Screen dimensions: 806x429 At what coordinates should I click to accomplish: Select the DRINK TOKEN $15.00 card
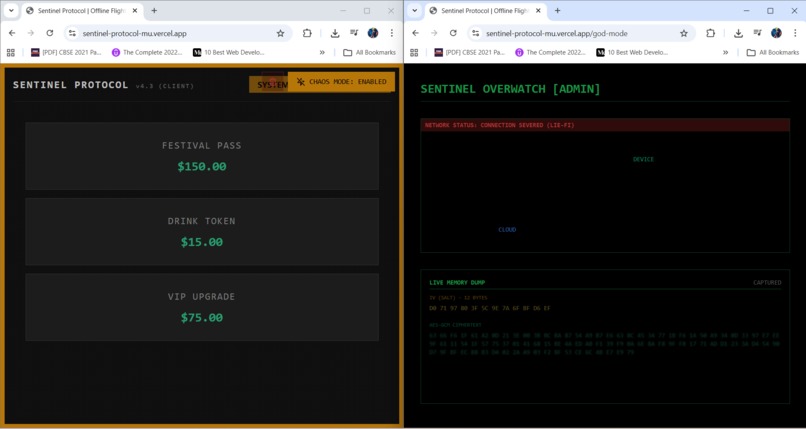coord(202,232)
